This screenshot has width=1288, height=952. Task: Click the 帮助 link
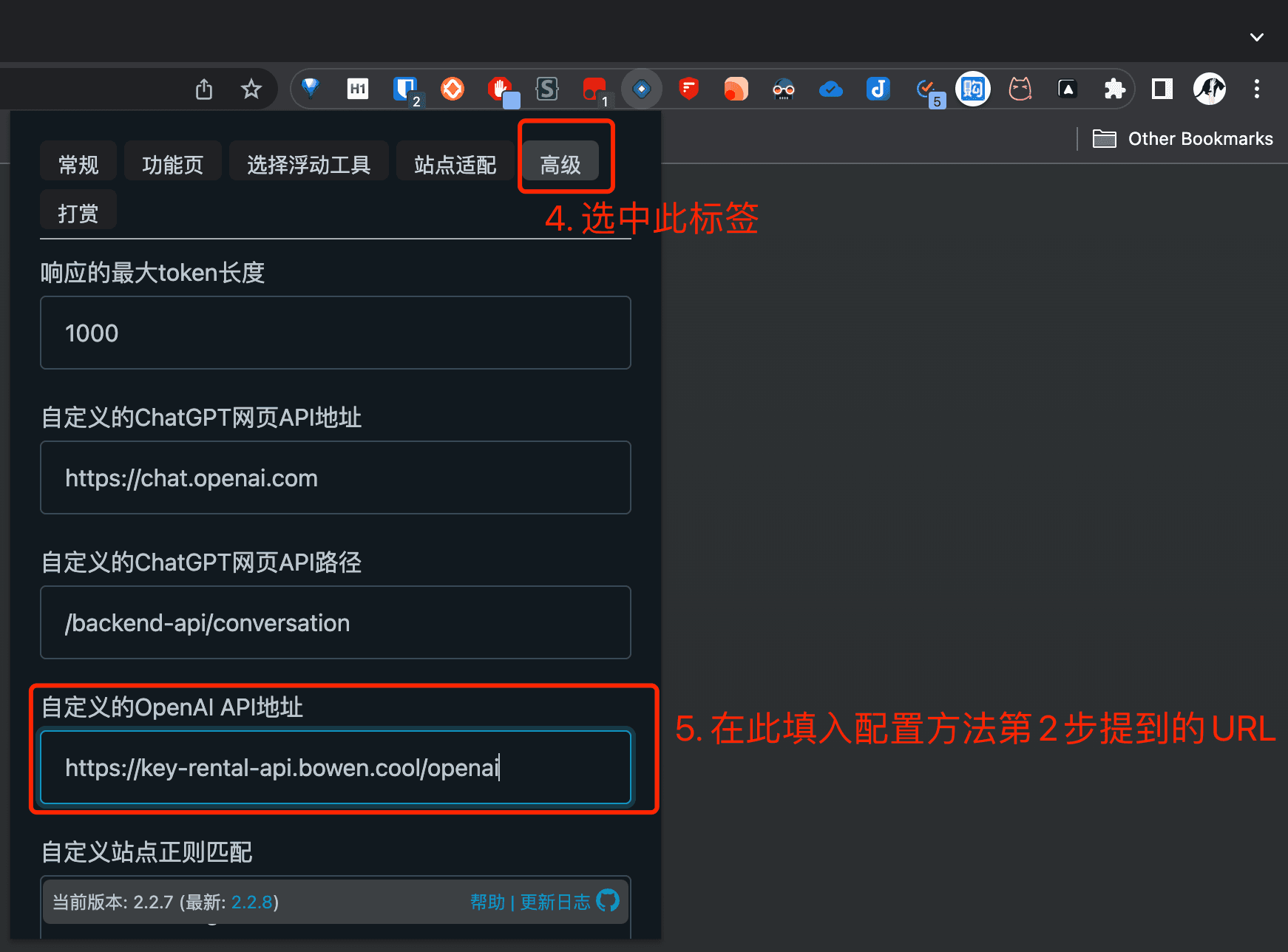pos(487,902)
